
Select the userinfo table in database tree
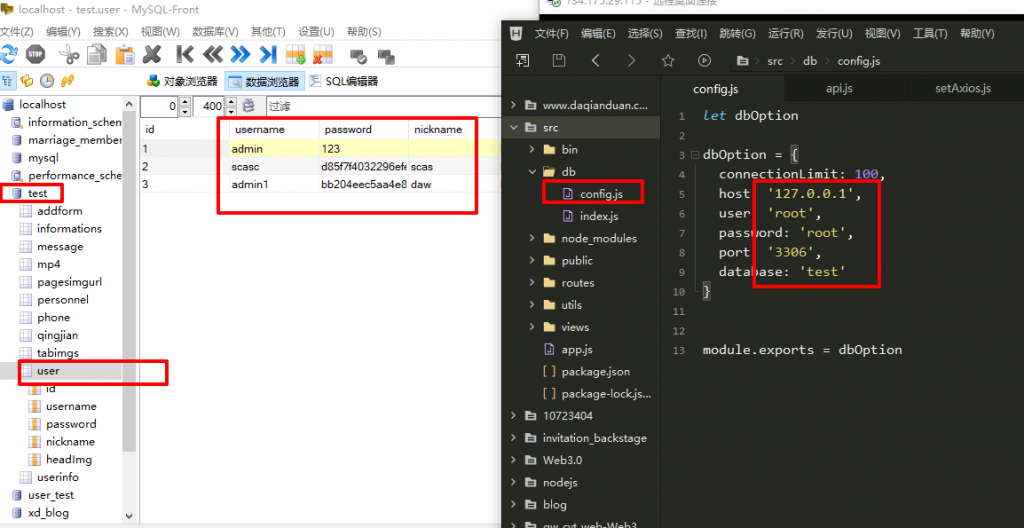pyautogui.click(x=57, y=477)
